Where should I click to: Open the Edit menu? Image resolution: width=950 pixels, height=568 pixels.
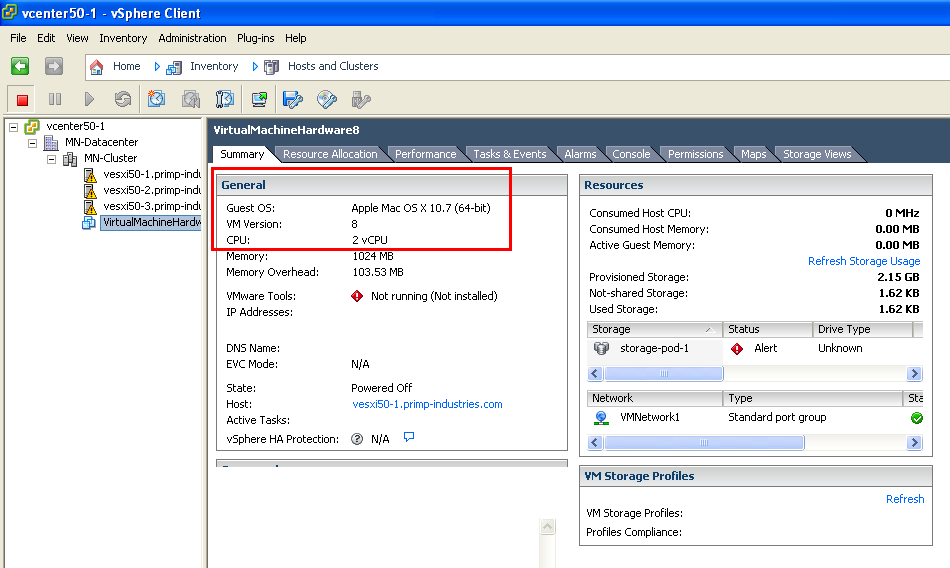46,38
